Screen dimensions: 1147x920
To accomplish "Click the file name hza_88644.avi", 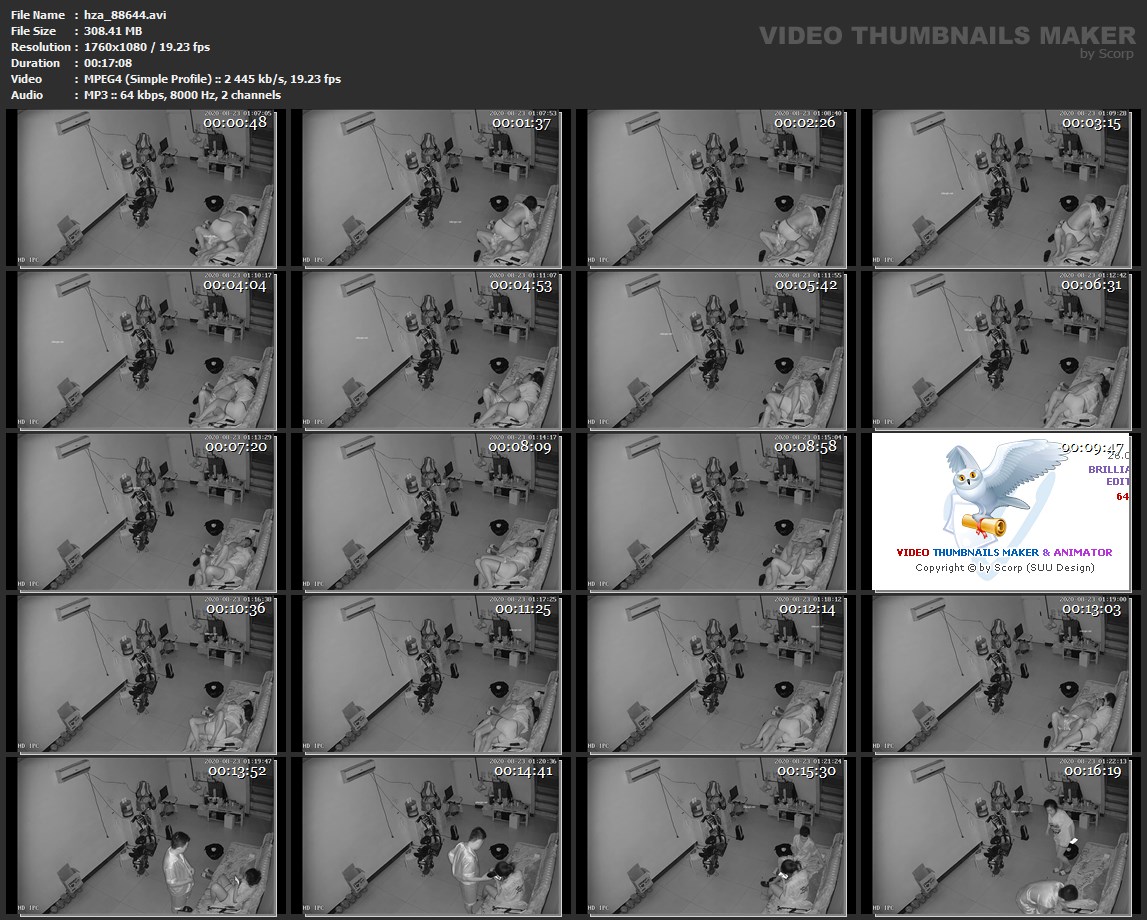I will point(125,15).
